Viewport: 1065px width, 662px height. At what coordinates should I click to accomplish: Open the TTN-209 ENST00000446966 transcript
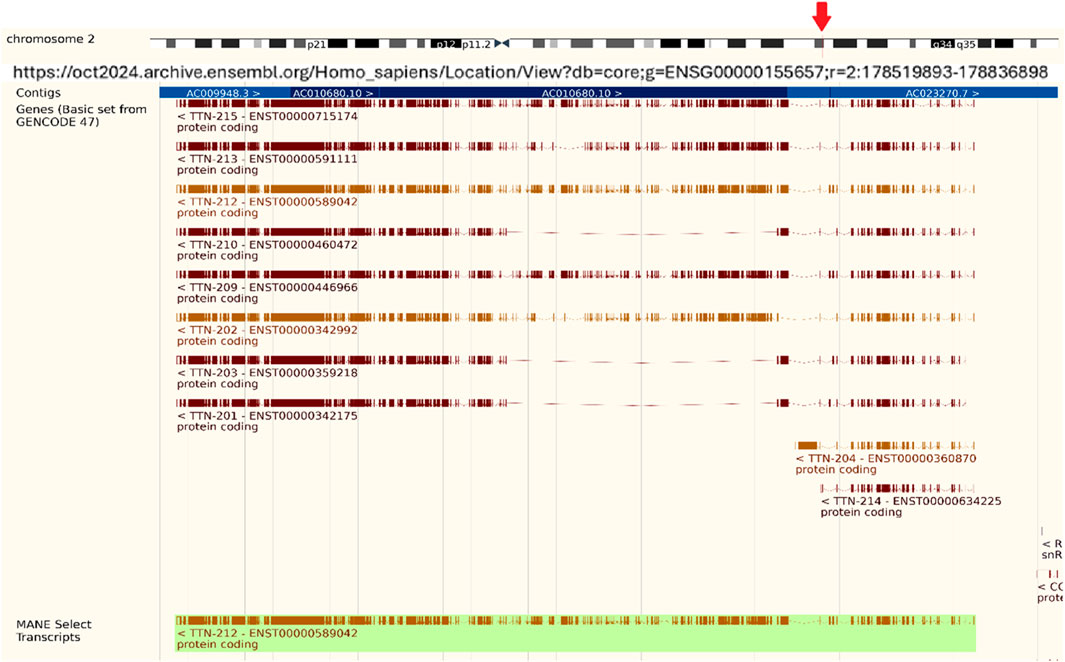(267, 288)
